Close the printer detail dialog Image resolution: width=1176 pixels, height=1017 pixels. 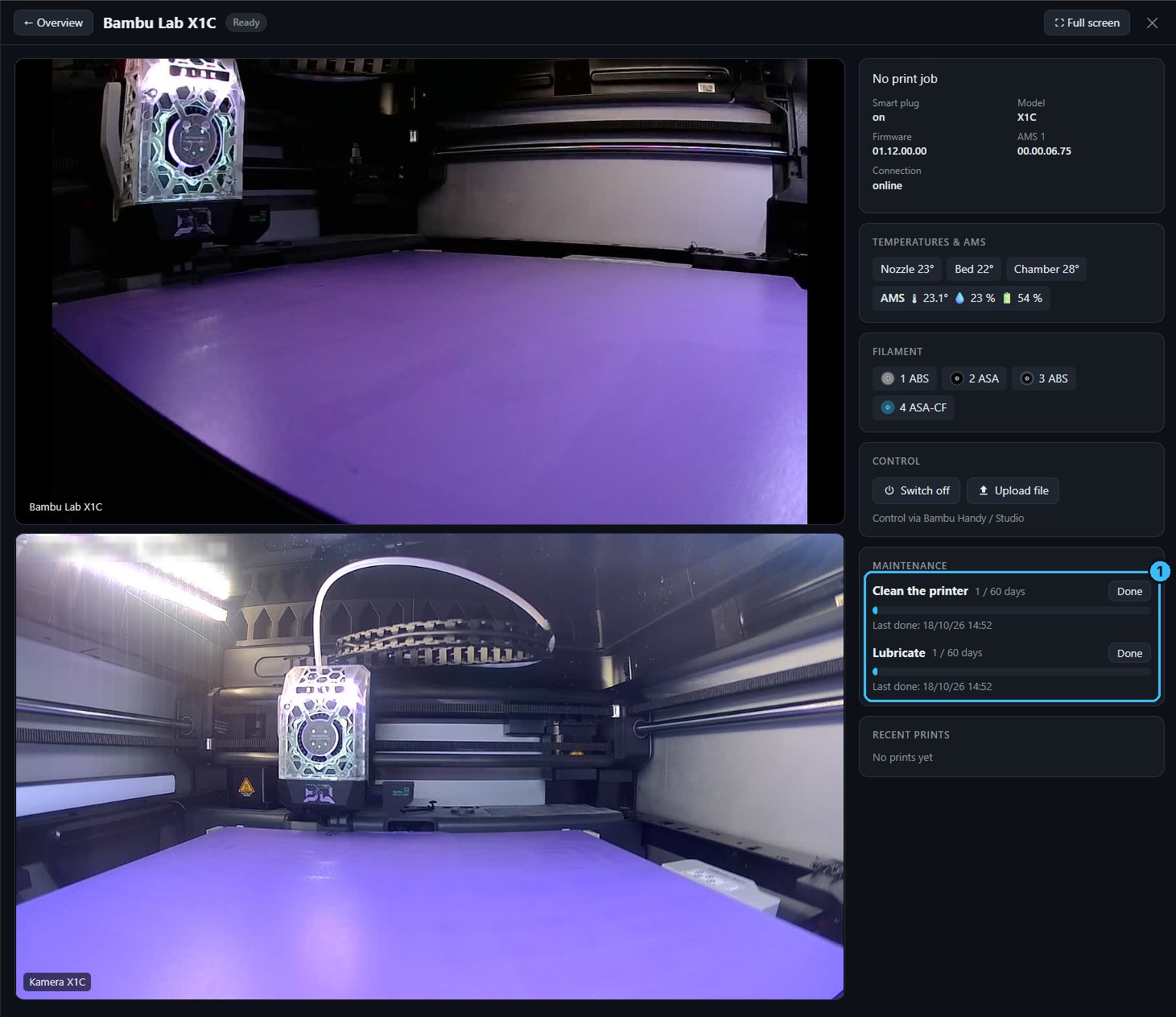1153,23
